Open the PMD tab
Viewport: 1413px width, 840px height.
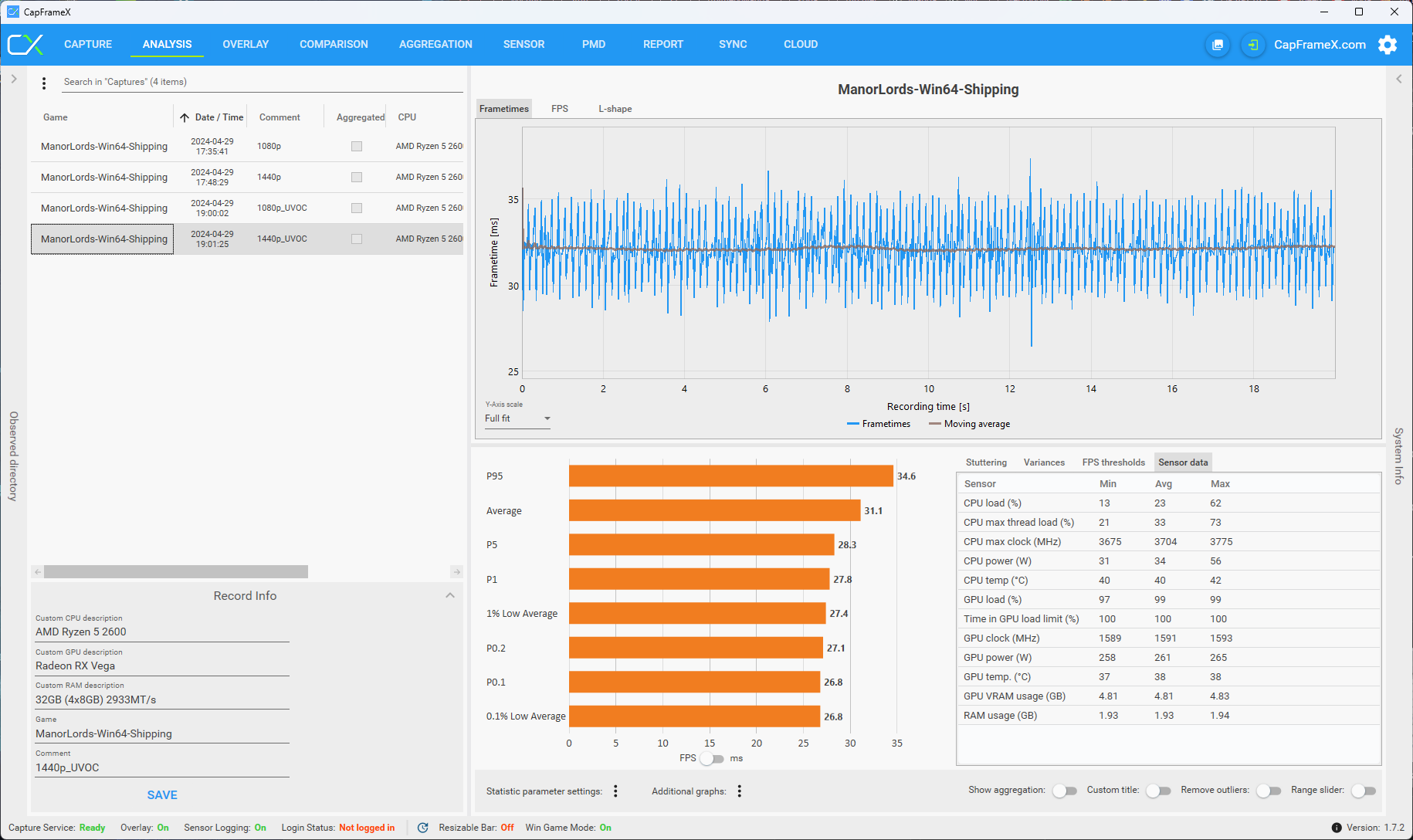[x=594, y=45]
